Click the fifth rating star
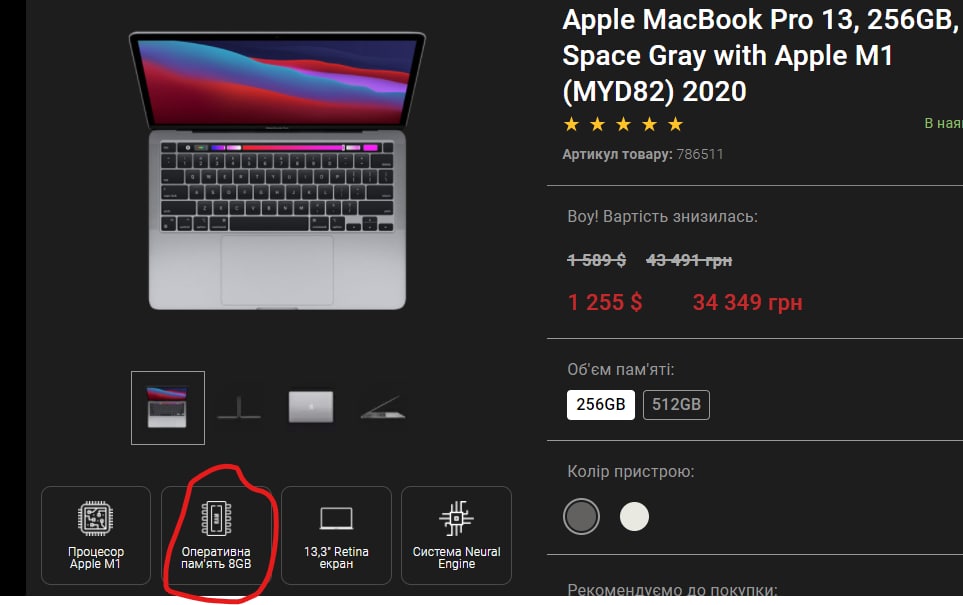 pyautogui.click(x=676, y=125)
